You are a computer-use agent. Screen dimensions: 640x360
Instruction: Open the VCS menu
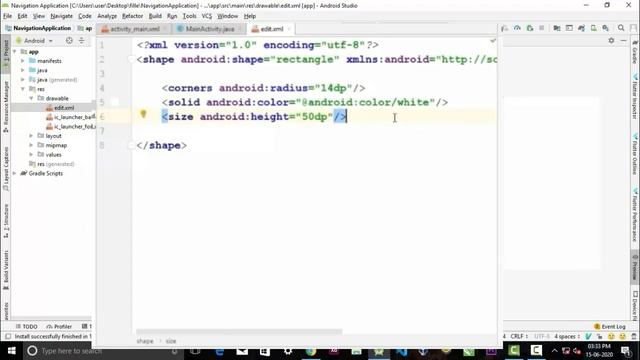207,16
